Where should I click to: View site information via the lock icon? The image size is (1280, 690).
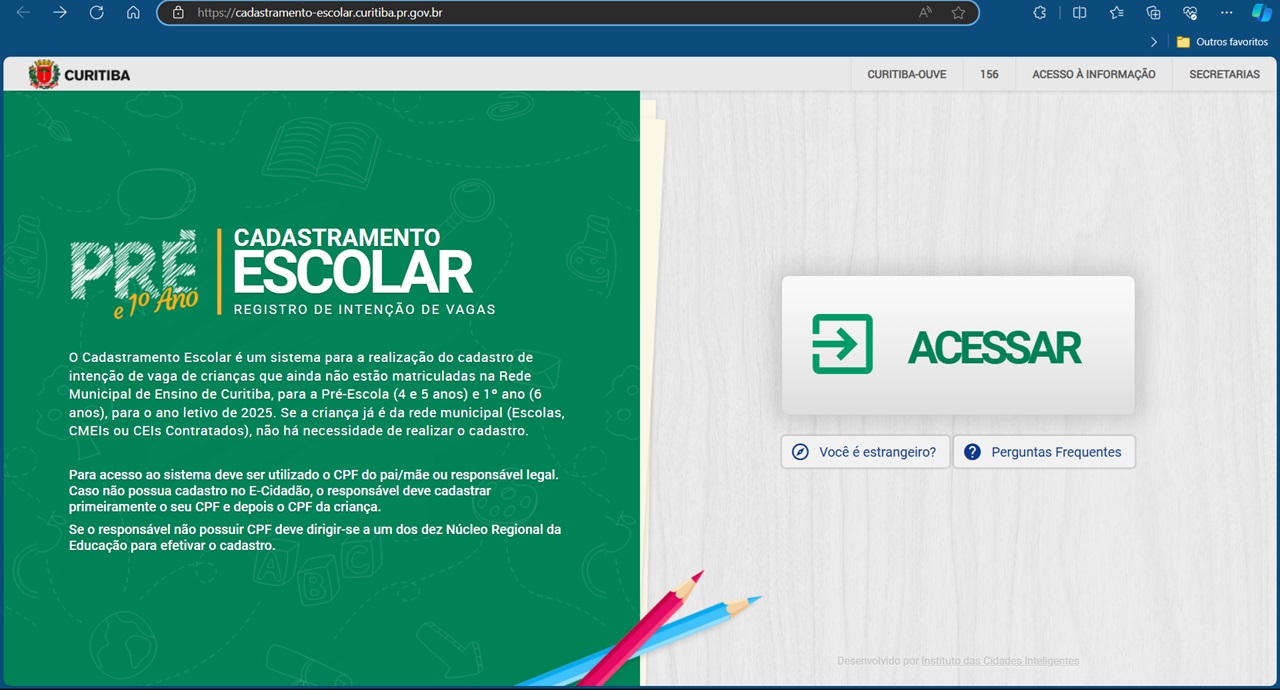click(x=178, y=13)
